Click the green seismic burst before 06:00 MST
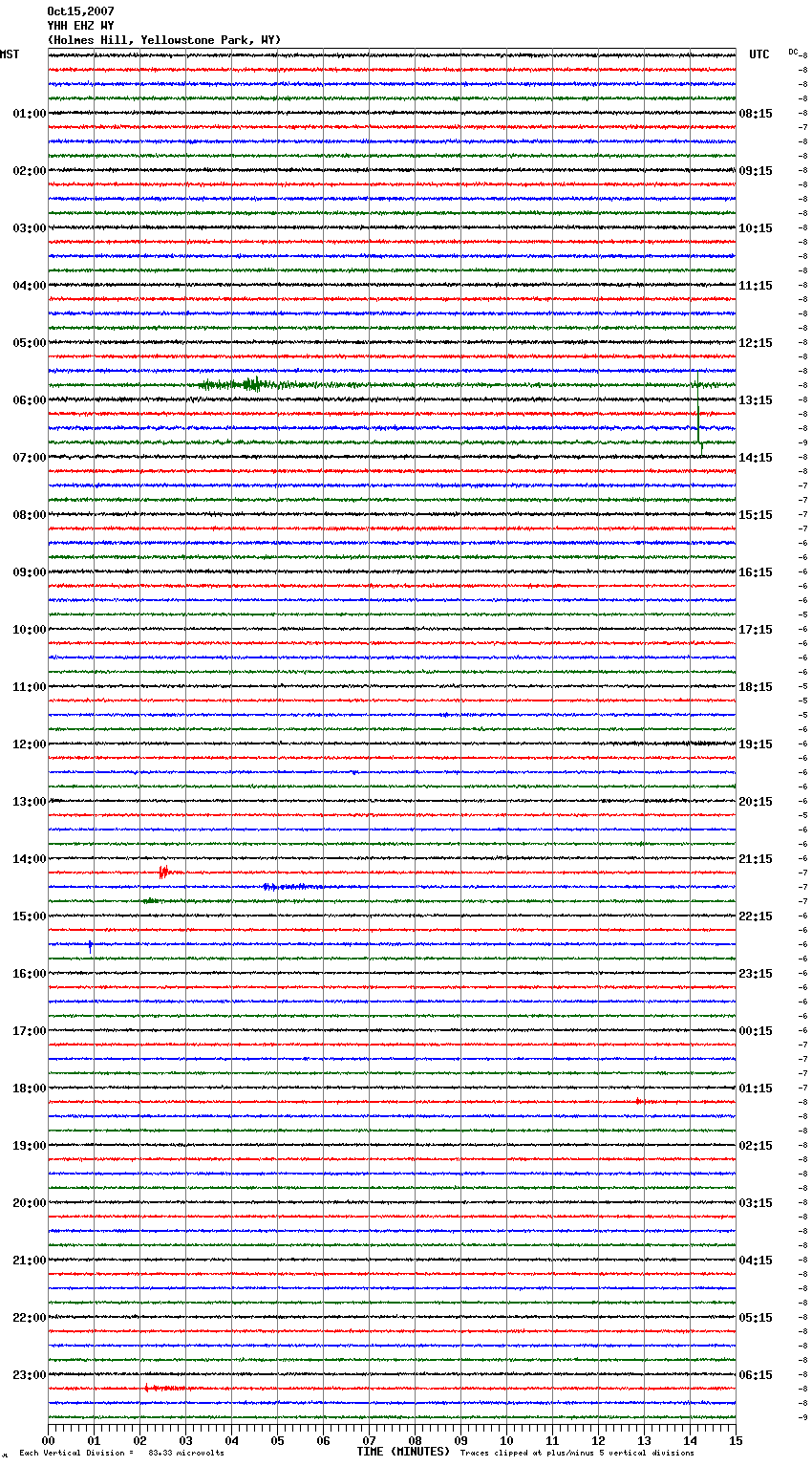 (x=253, y=385)
